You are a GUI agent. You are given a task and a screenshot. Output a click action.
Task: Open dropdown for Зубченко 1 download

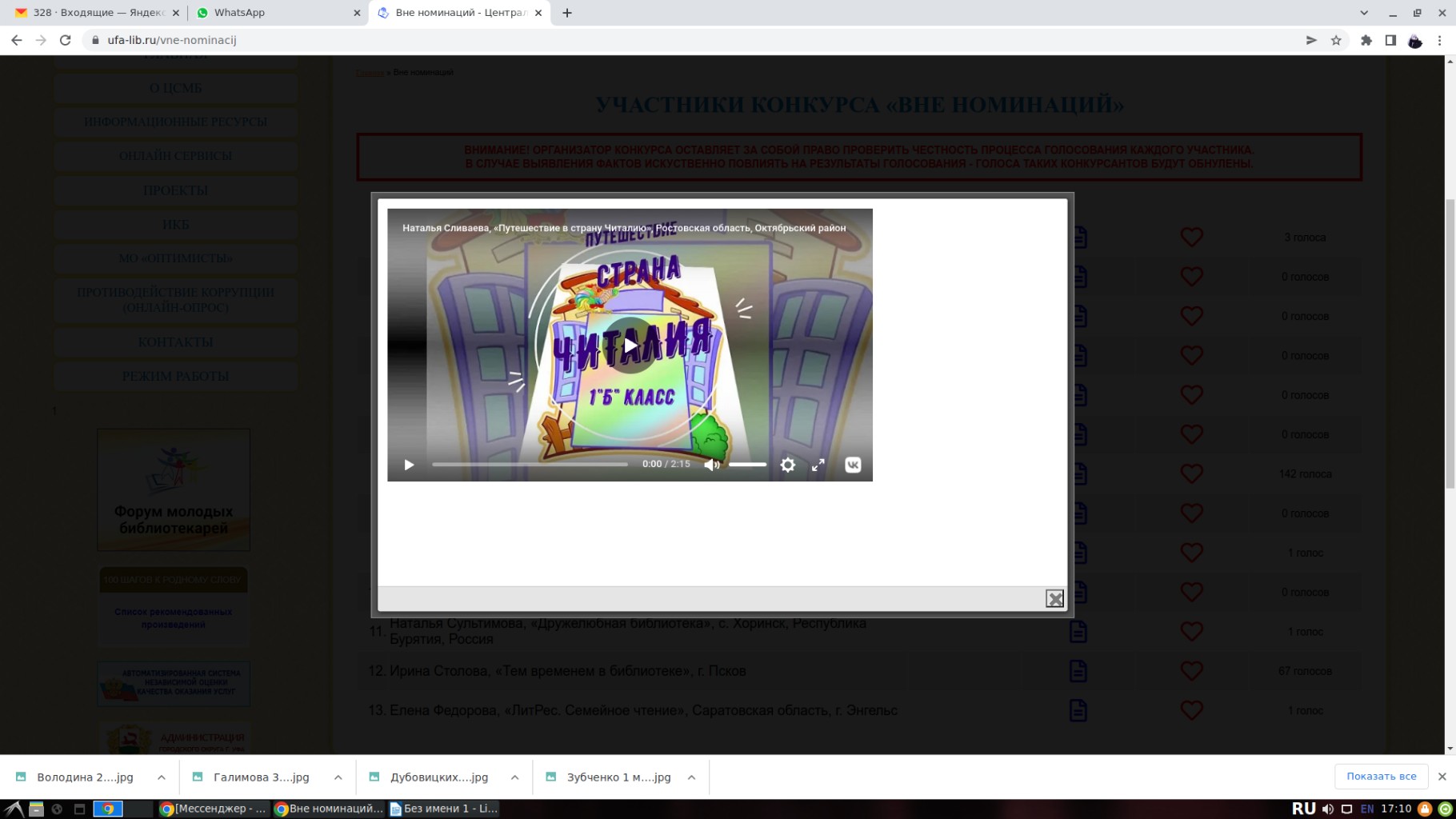point(692,777)
